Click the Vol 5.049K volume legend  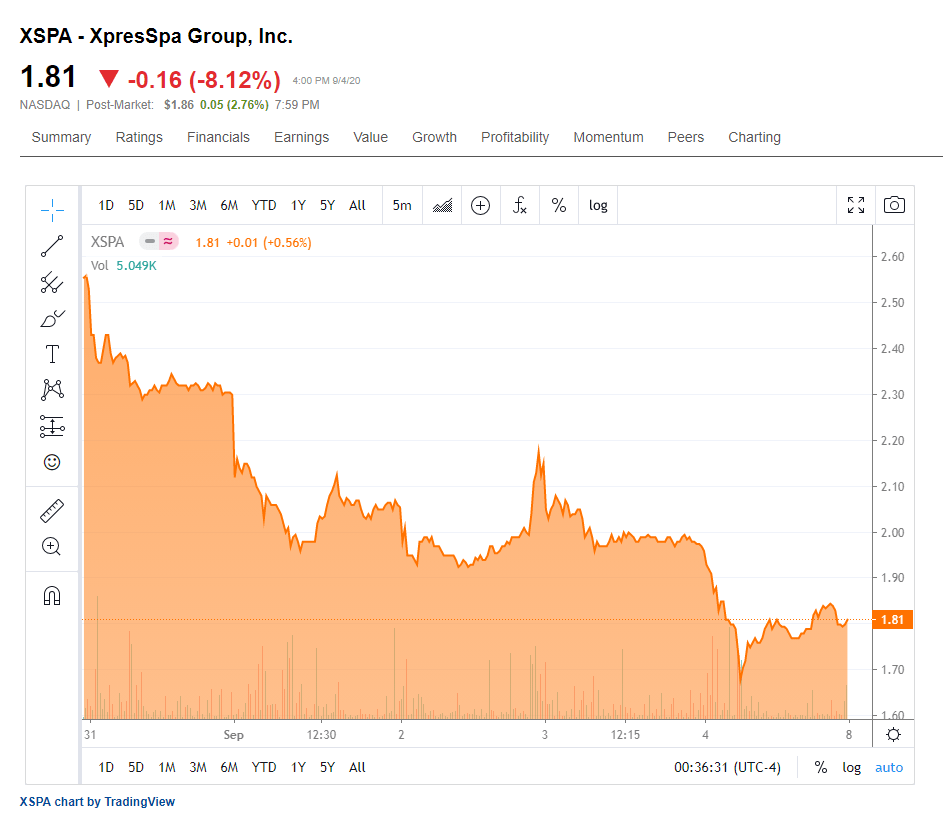tap(123, 266)
